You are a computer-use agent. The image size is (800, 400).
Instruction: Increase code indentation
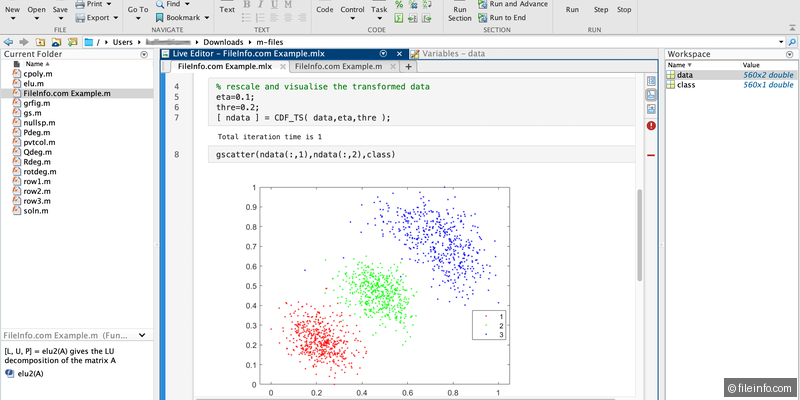click(413, 18)
